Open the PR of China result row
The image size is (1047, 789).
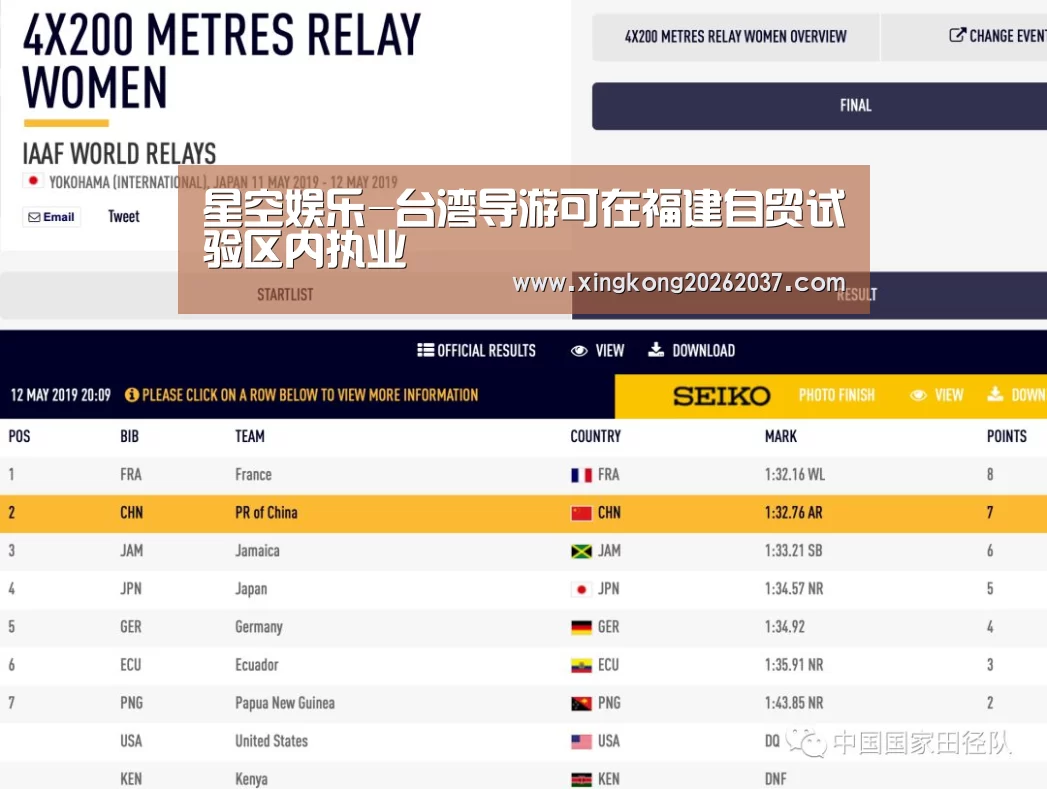coord(524,513)
